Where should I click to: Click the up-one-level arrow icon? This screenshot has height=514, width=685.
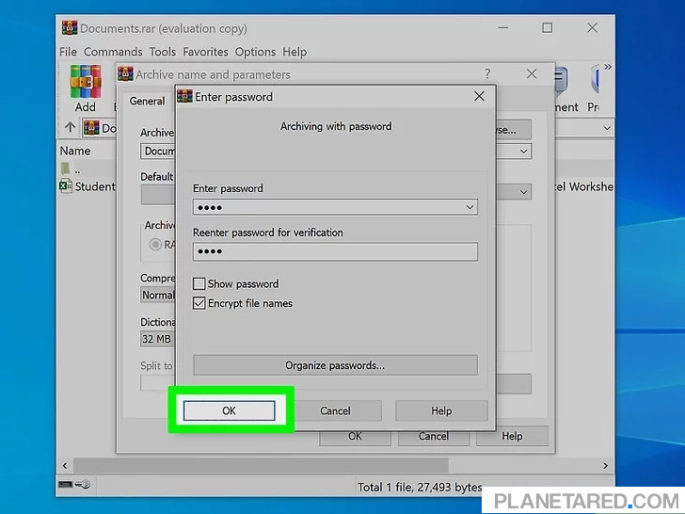click(x=70, y=128)
